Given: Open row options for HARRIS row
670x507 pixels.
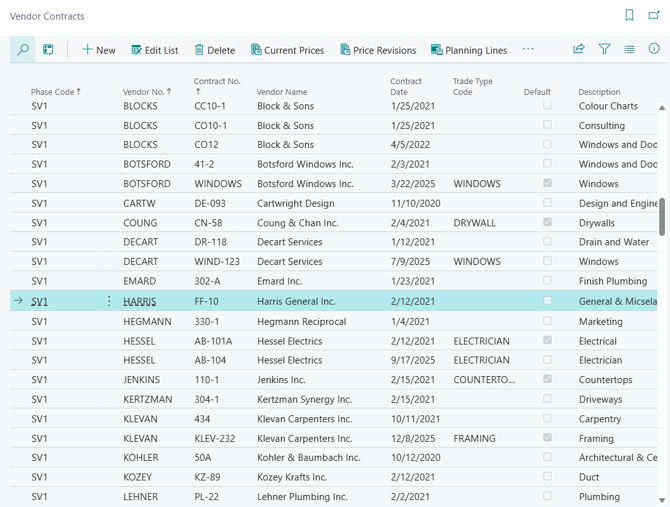Looking at the screenshot, I should coord(109,301).
